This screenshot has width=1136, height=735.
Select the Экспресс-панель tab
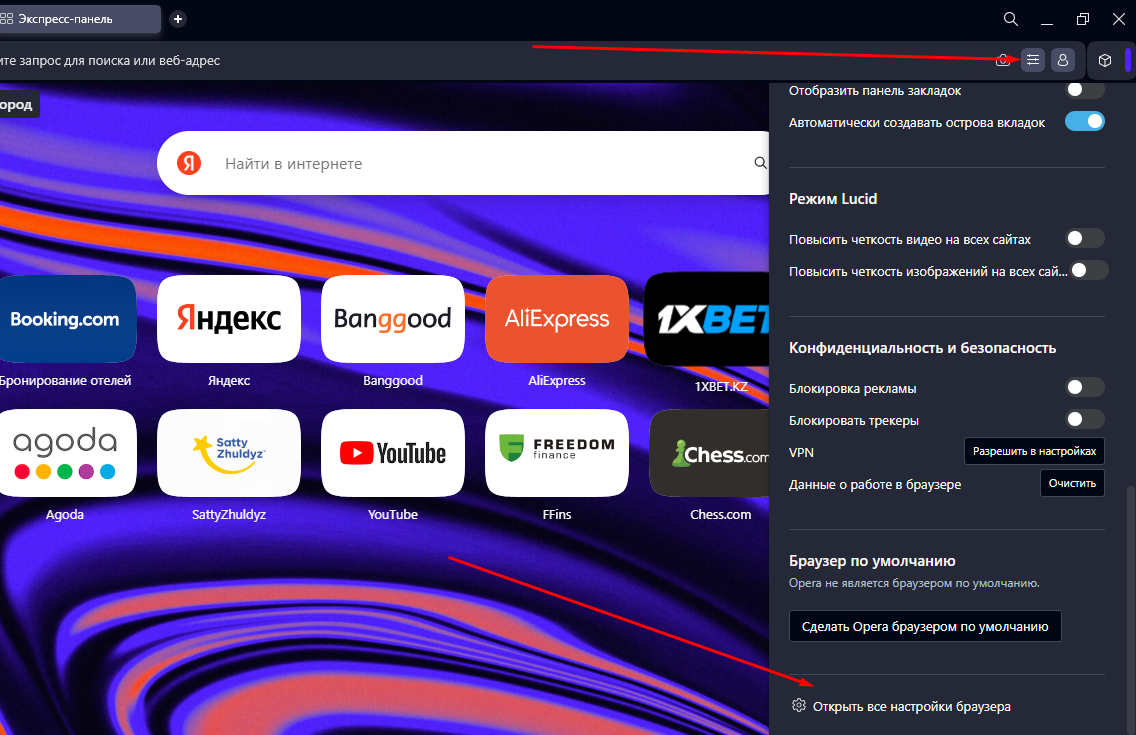pos(80,19)
